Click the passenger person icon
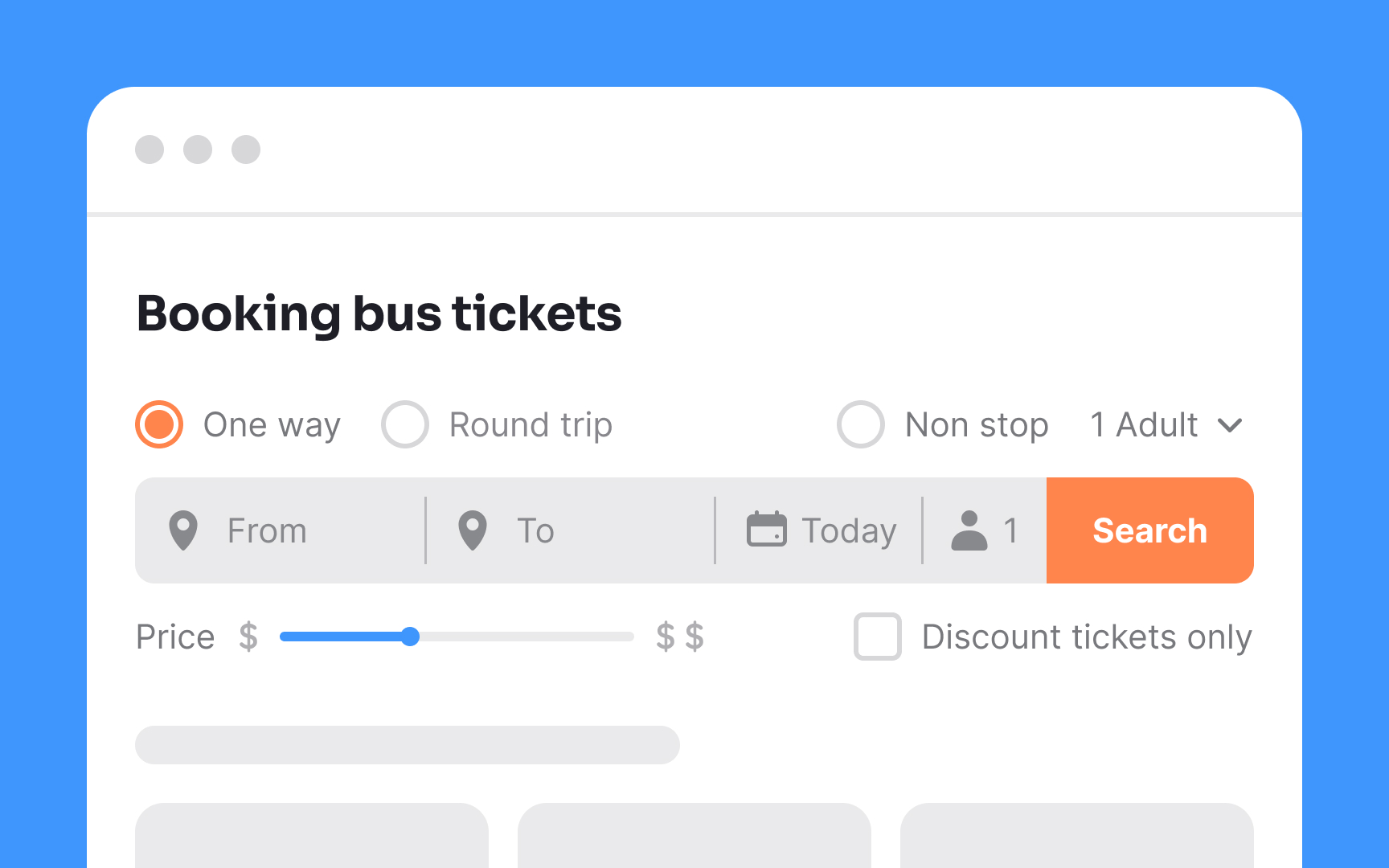Viewport: 1389px width, 868px height. pyautogui.click(x=969, y=530)
